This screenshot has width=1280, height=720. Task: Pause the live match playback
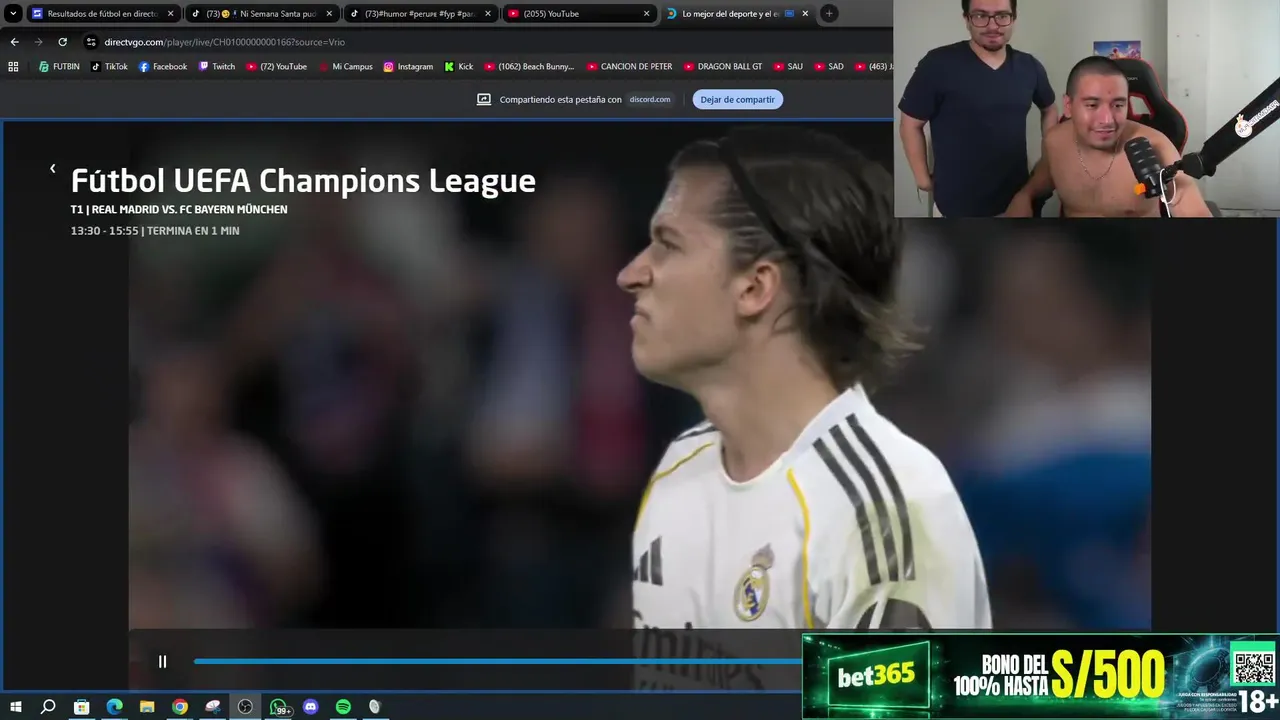point(162,661)
